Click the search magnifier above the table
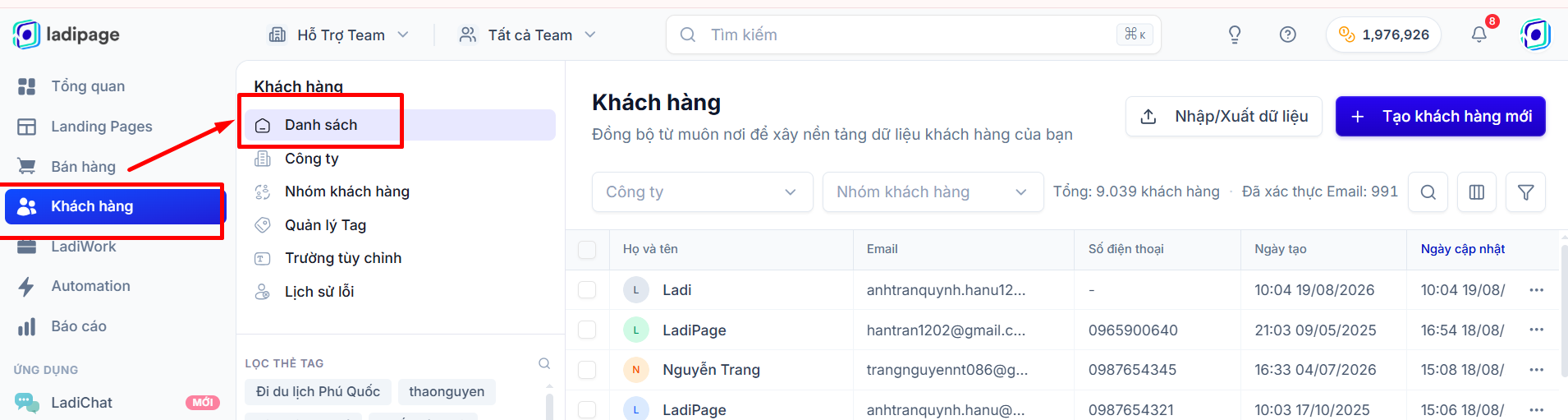This screenshot has height=420, width=1568. pos(1428,192)
